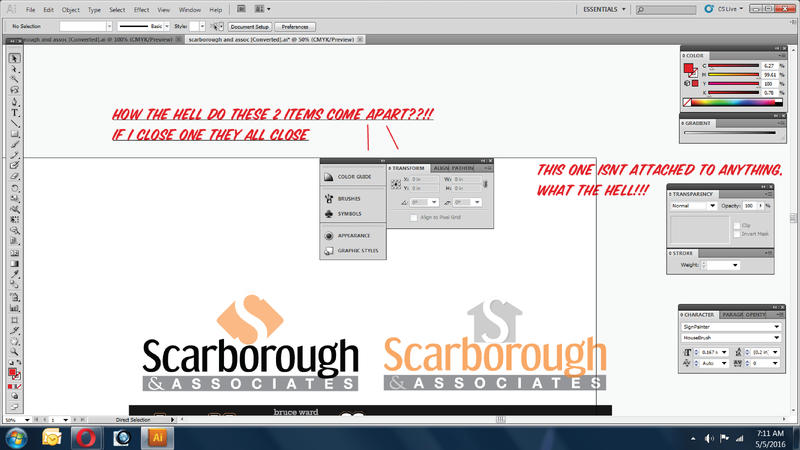This screenshot has width=800, height=450.
Task: Select the Column Graph tool
Action: point(14,308)
